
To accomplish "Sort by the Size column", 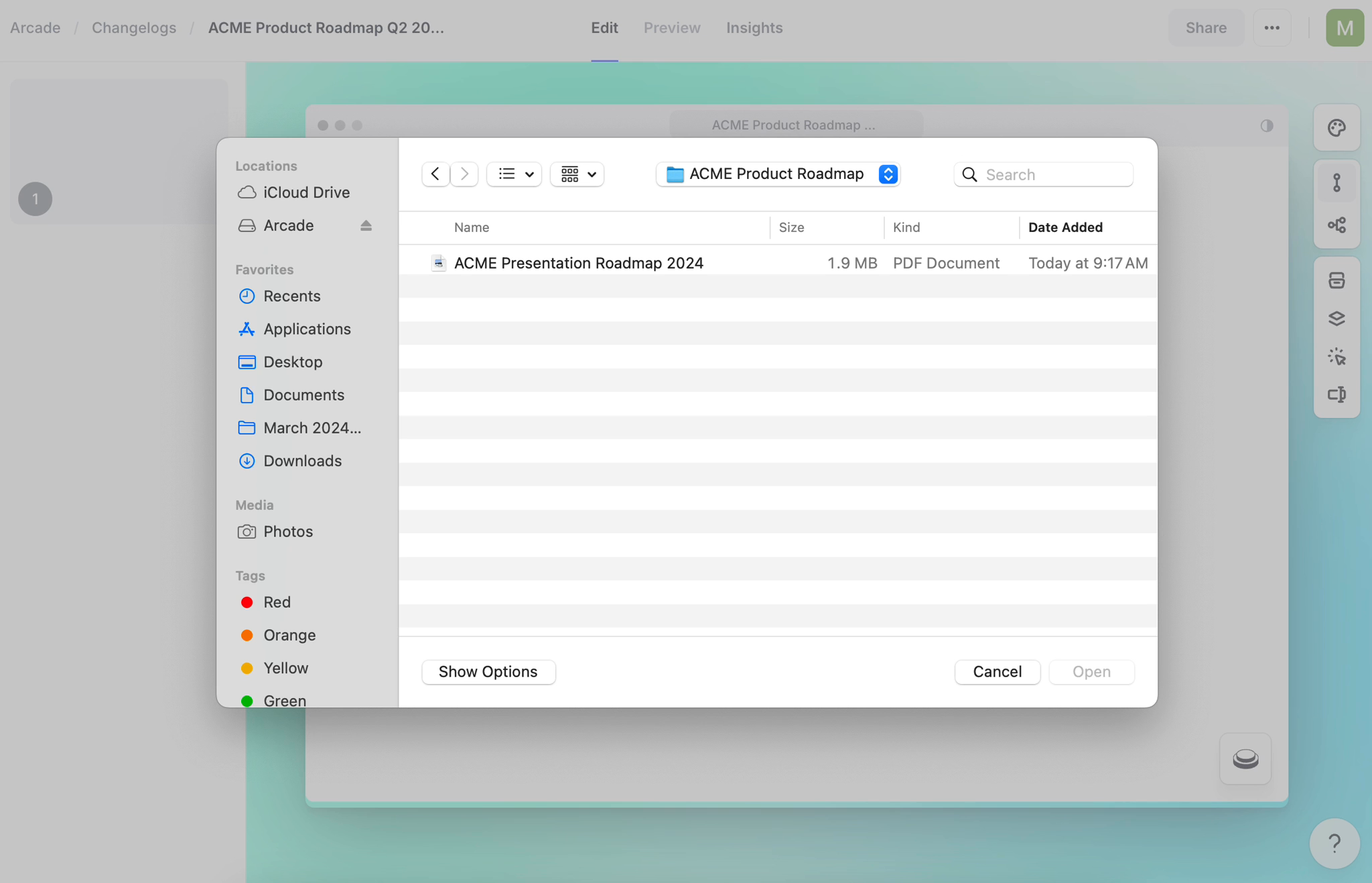I will tap(791, 227).
